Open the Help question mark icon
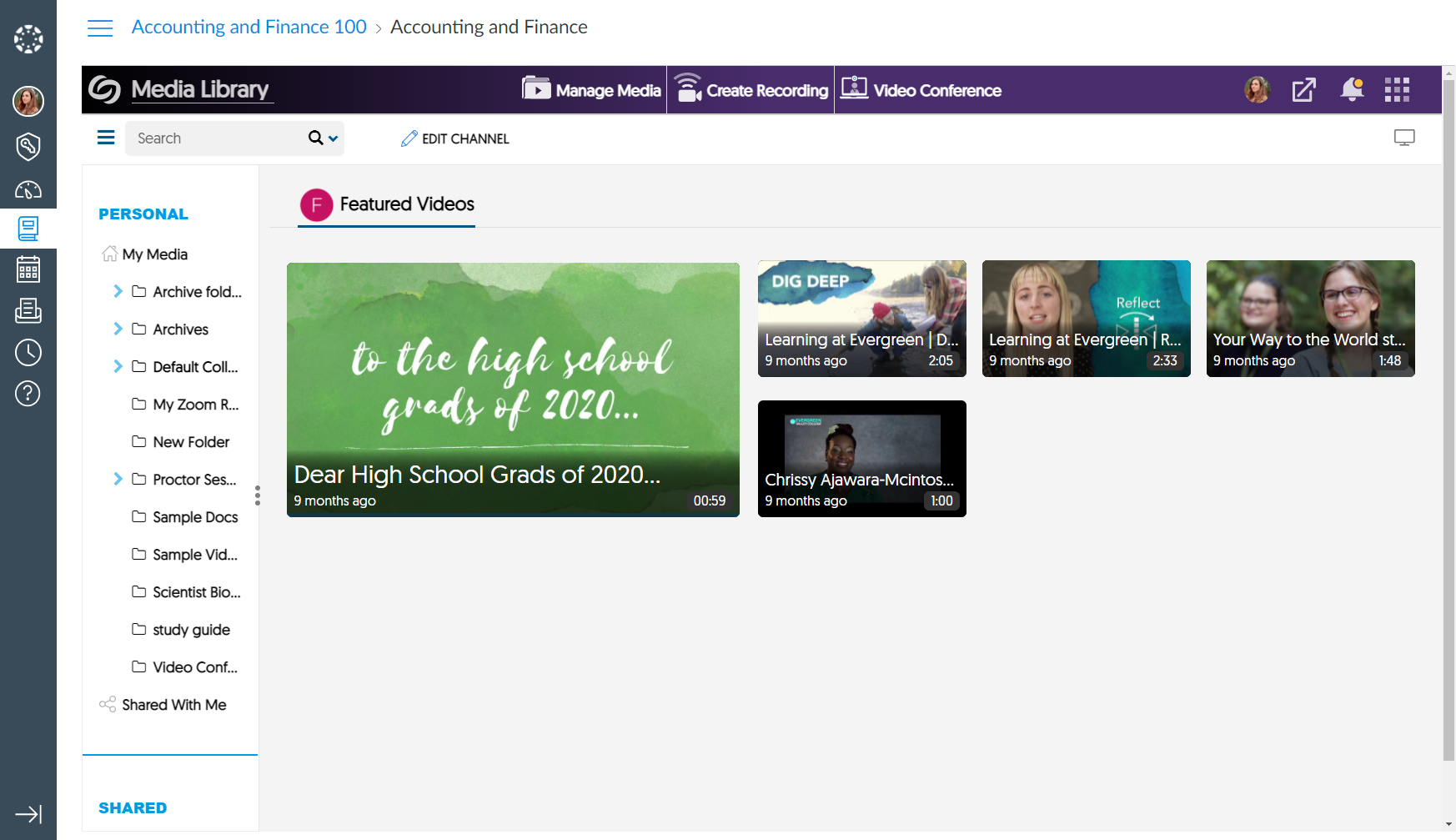This screenshot has height=840, width=1456. [28, 393]
